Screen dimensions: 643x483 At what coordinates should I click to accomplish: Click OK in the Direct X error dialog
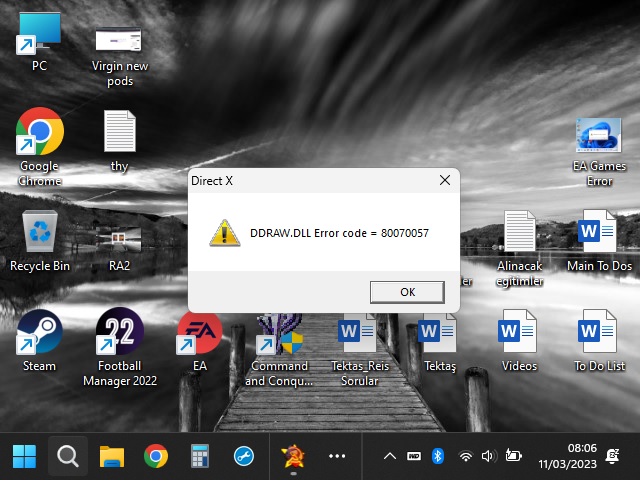pyautogui.click(x=407, y=292)
